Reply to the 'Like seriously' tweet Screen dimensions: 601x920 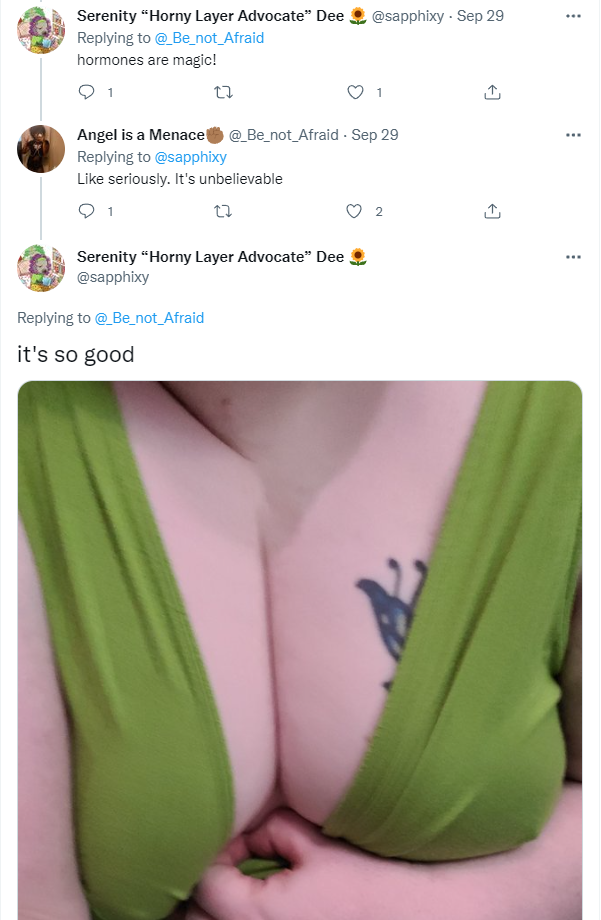click(x=87, y=211)
